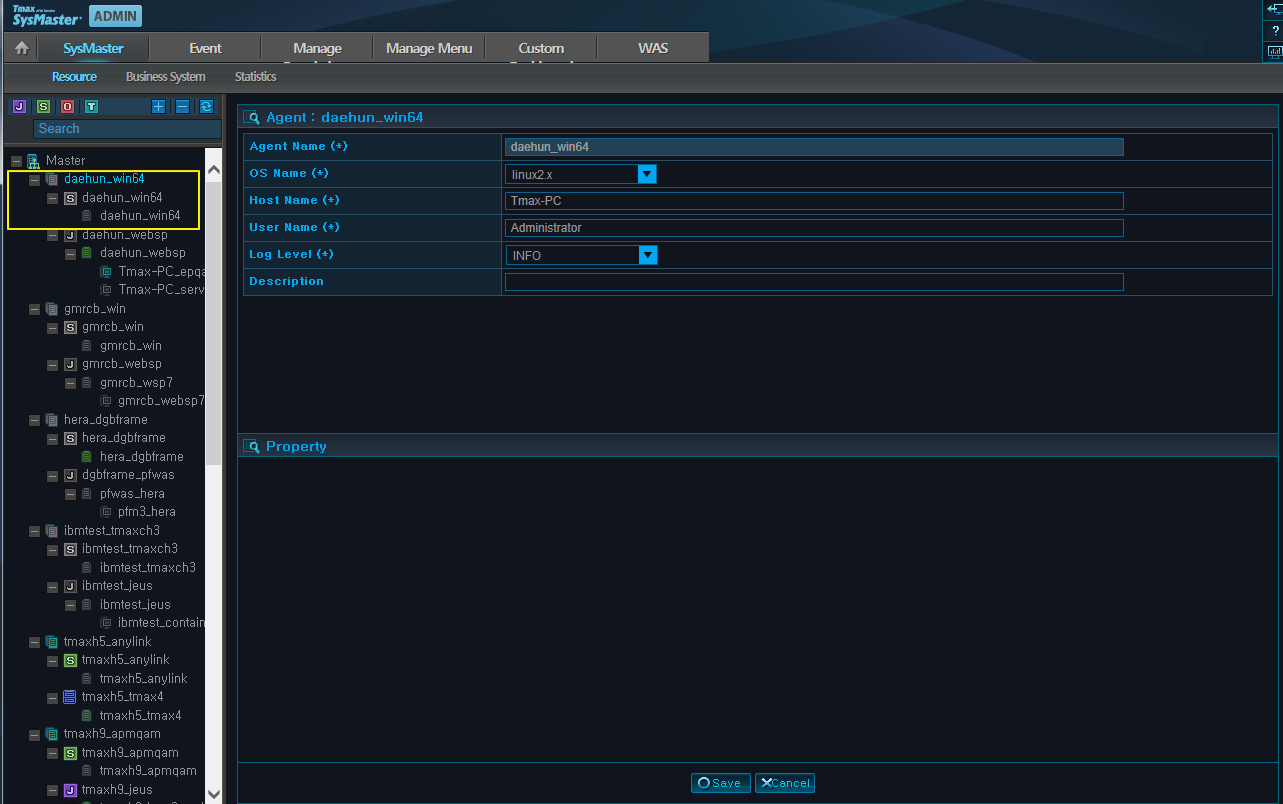Open the SysMaster main tab
The height and width of the screenshot is (804, 1283).
point(93,48)
